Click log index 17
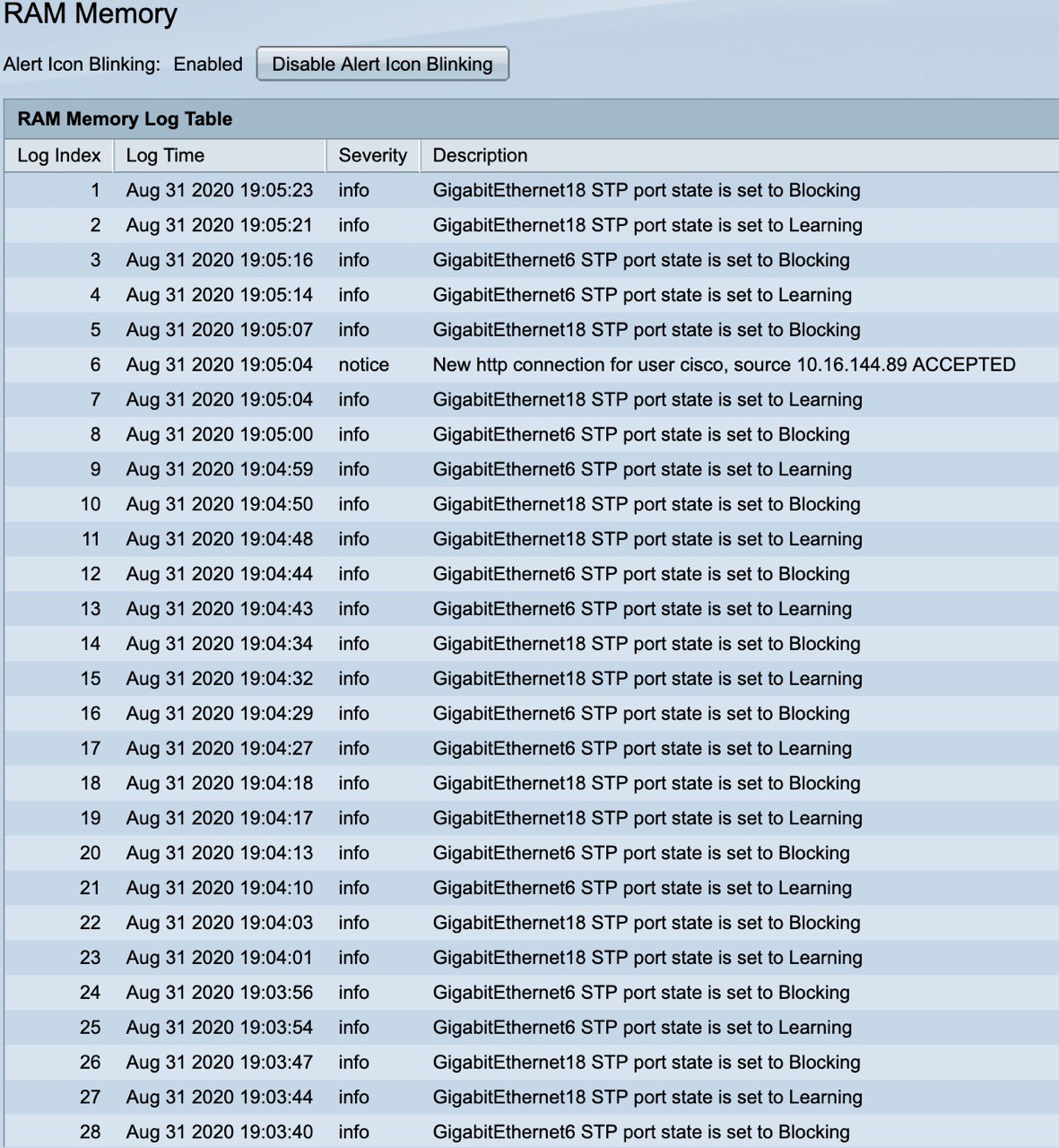 (x=91, y=749)
